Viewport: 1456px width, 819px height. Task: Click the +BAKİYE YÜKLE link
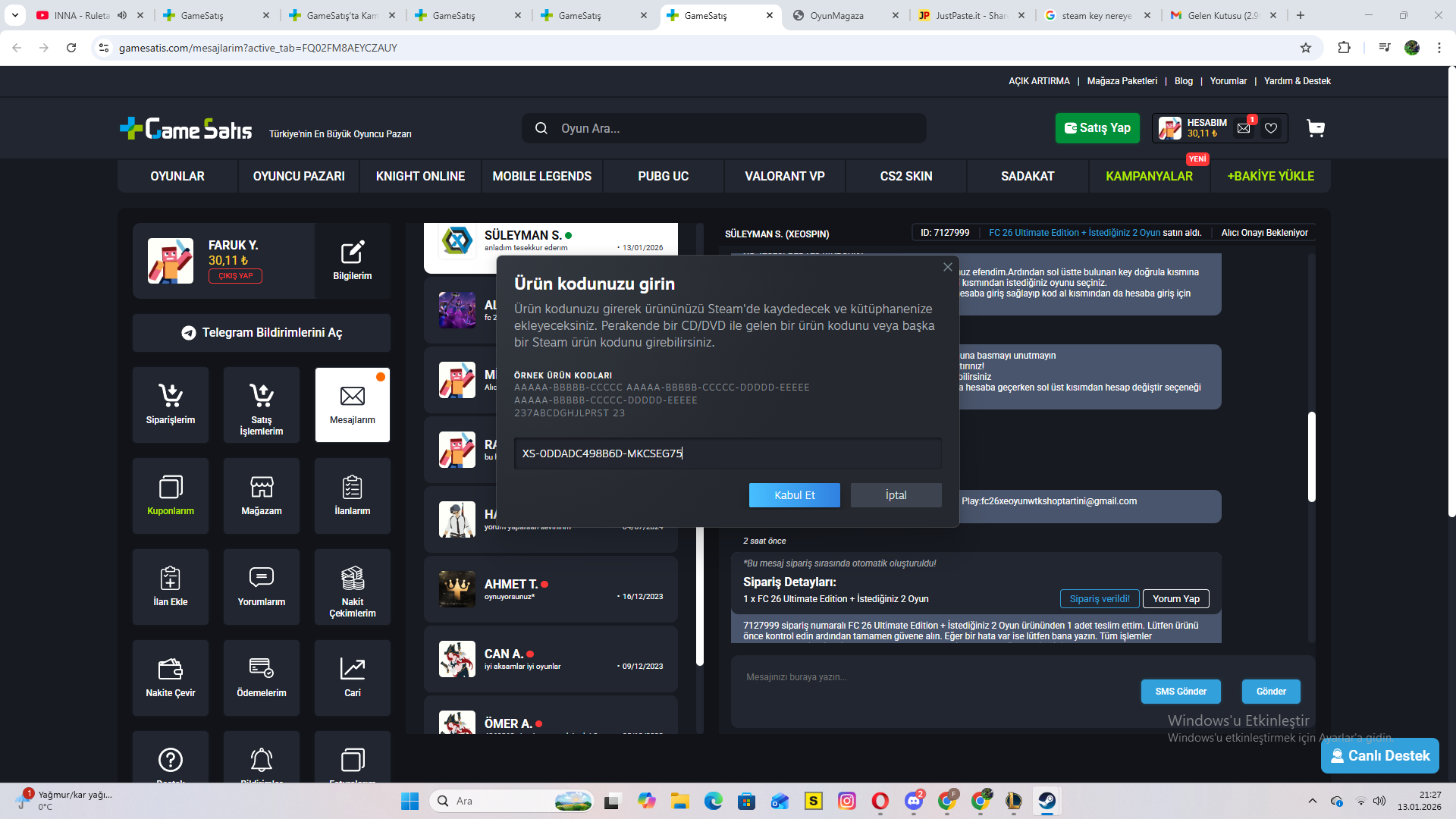click(1271, 176)
